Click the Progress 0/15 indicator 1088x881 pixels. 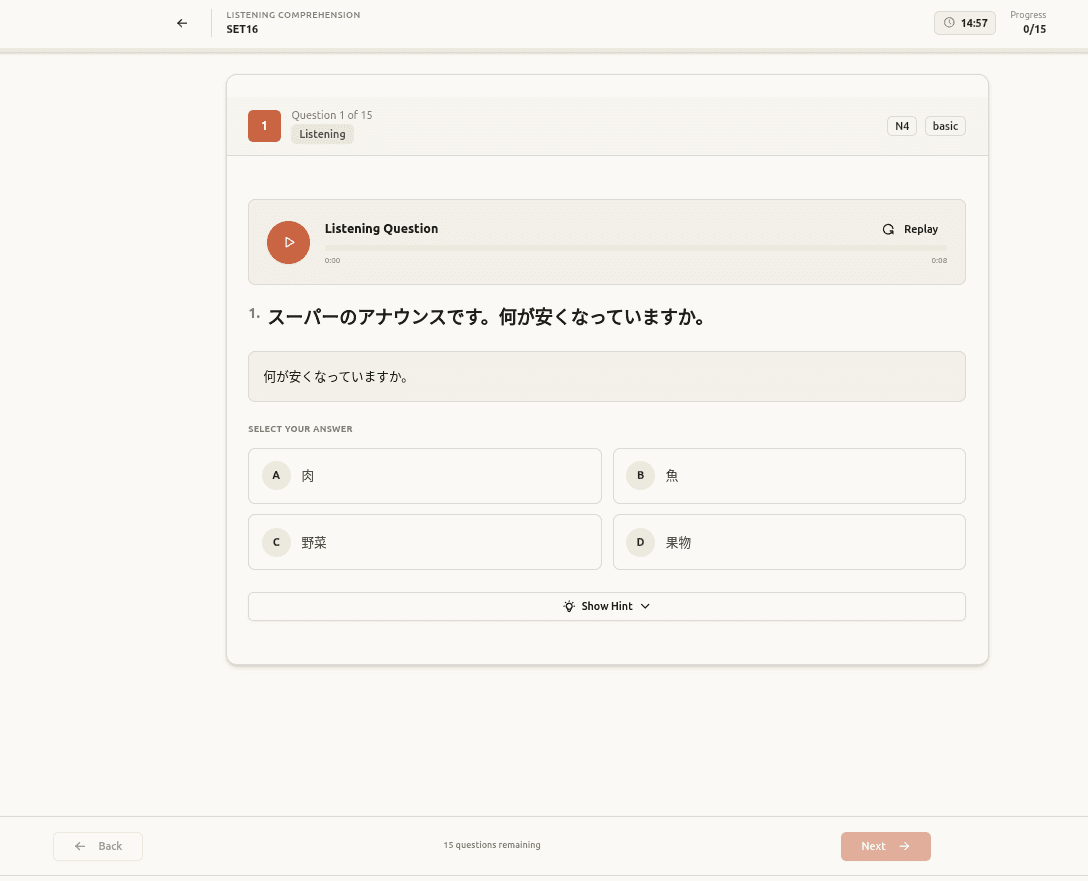[x=1028, y=22]
